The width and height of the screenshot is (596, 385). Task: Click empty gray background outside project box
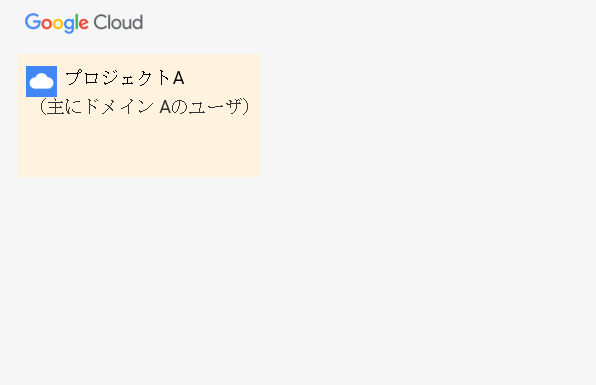(x=418, y=228)
